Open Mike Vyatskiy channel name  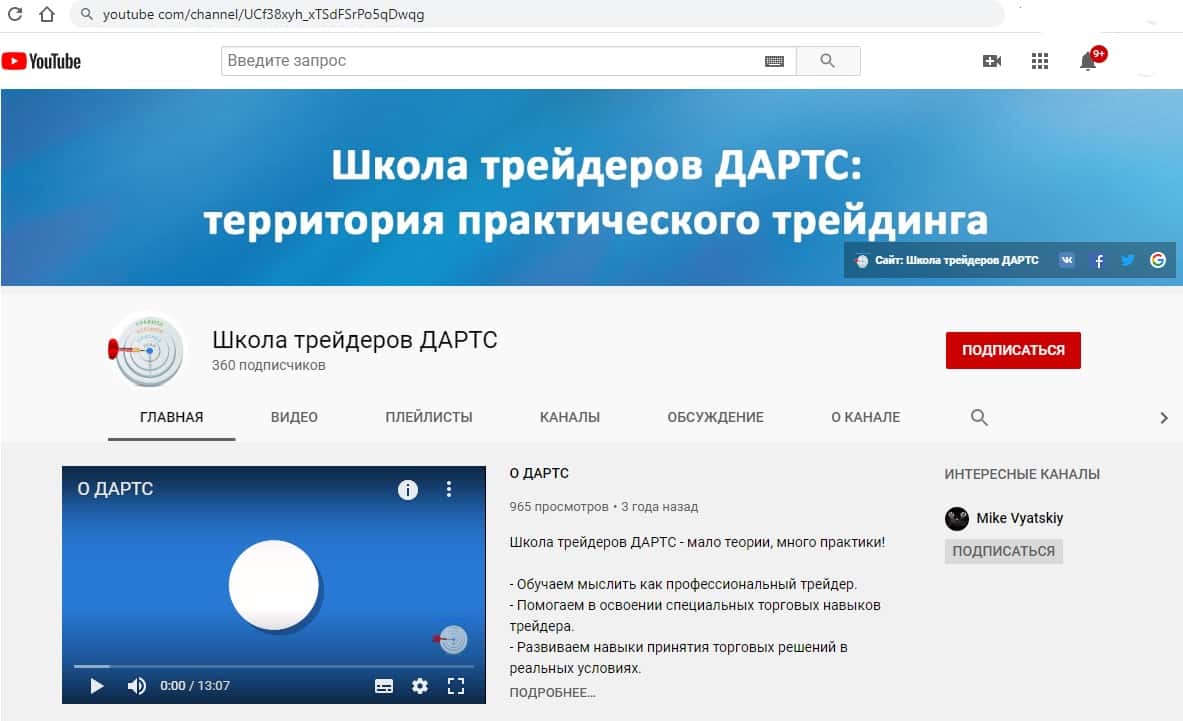point(1019,518)
